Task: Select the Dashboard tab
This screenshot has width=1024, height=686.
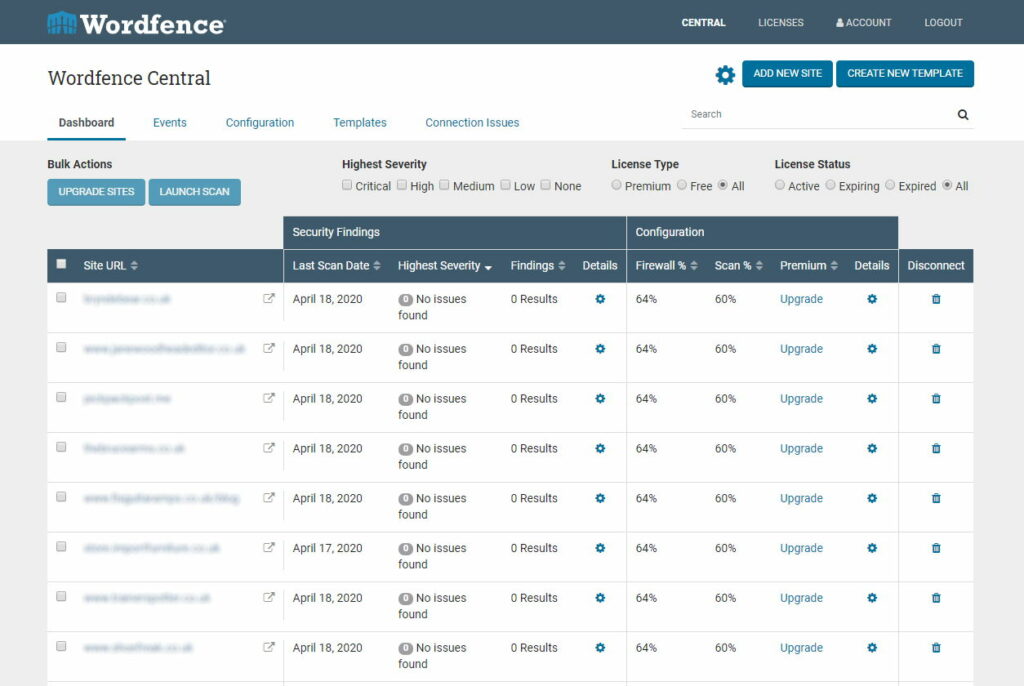Action: [86, 123]
